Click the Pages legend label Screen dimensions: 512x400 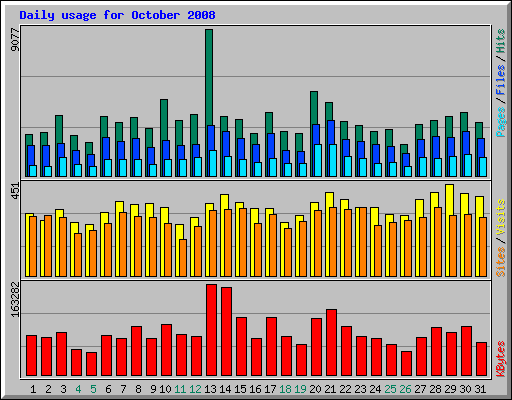(500, 122)
